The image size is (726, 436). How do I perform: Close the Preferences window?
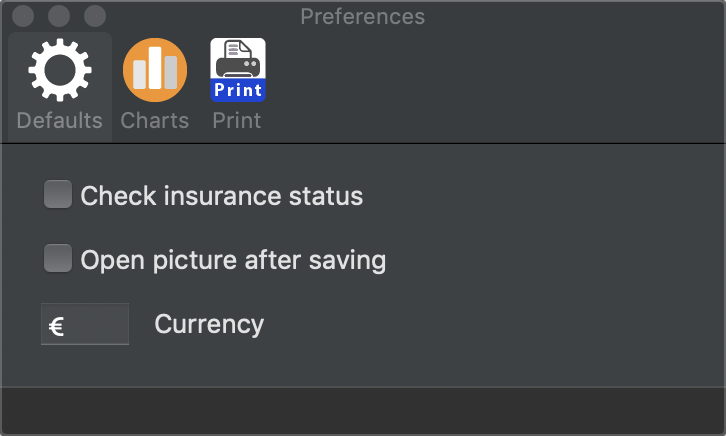(23, 16)
